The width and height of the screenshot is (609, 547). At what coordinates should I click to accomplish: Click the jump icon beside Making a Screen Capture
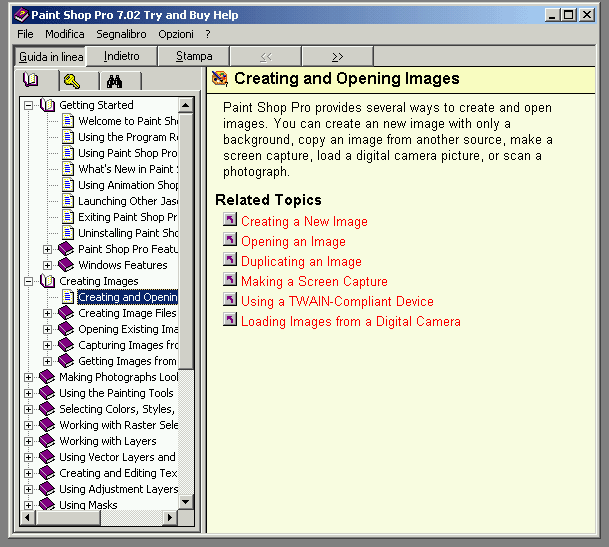pos(230,279)
